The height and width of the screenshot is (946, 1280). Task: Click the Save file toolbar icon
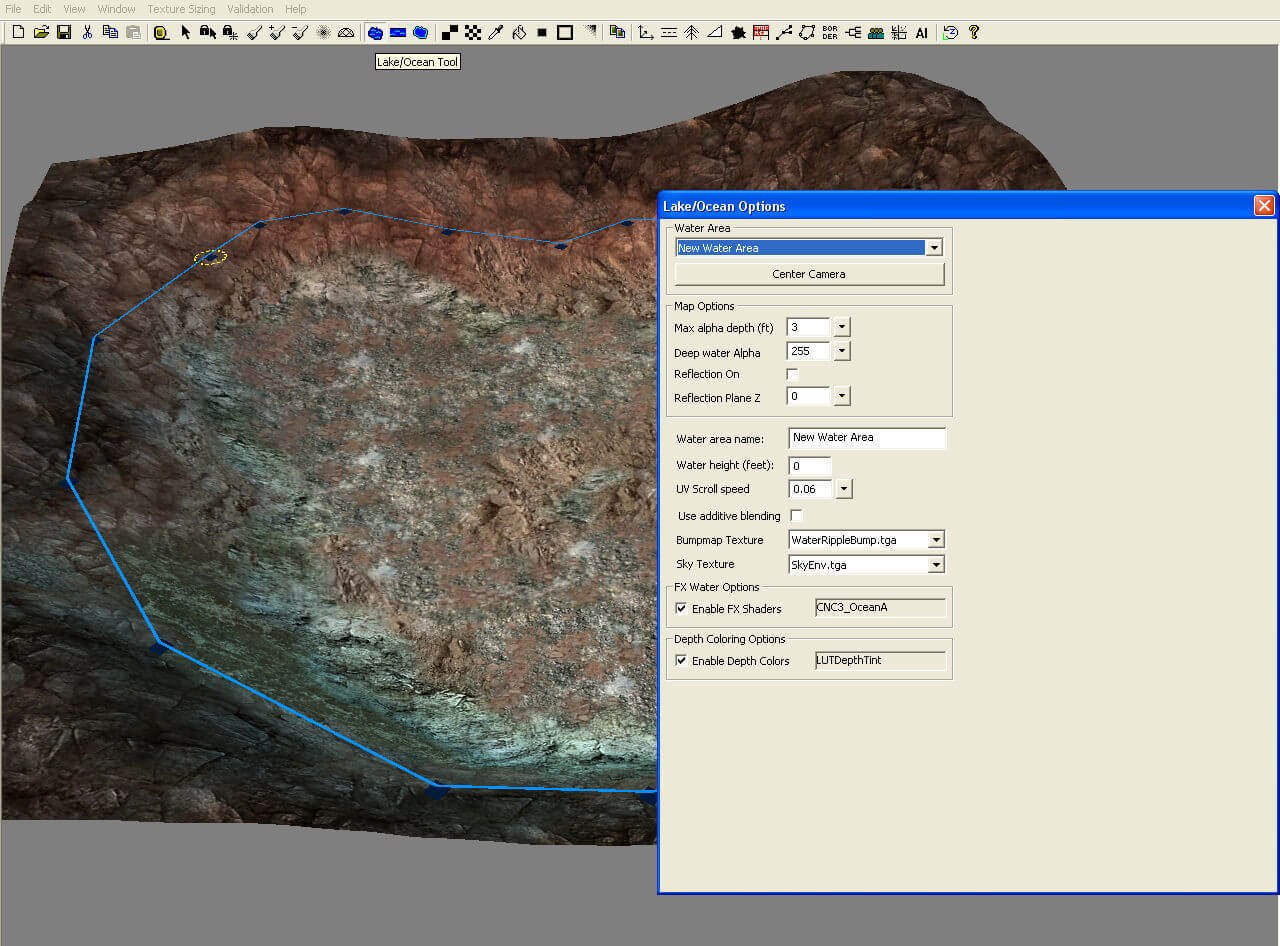[x=64, y=33]
